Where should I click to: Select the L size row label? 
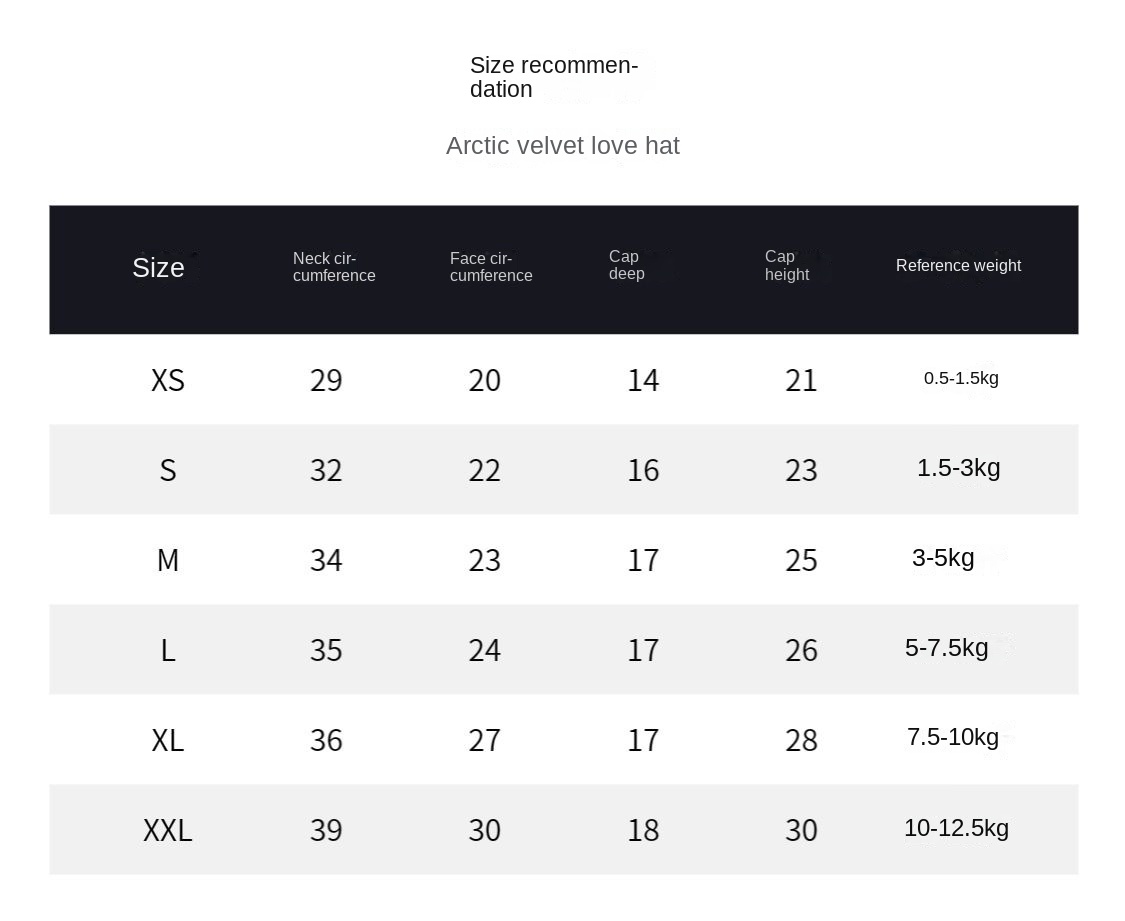click(x=167, y=651)
